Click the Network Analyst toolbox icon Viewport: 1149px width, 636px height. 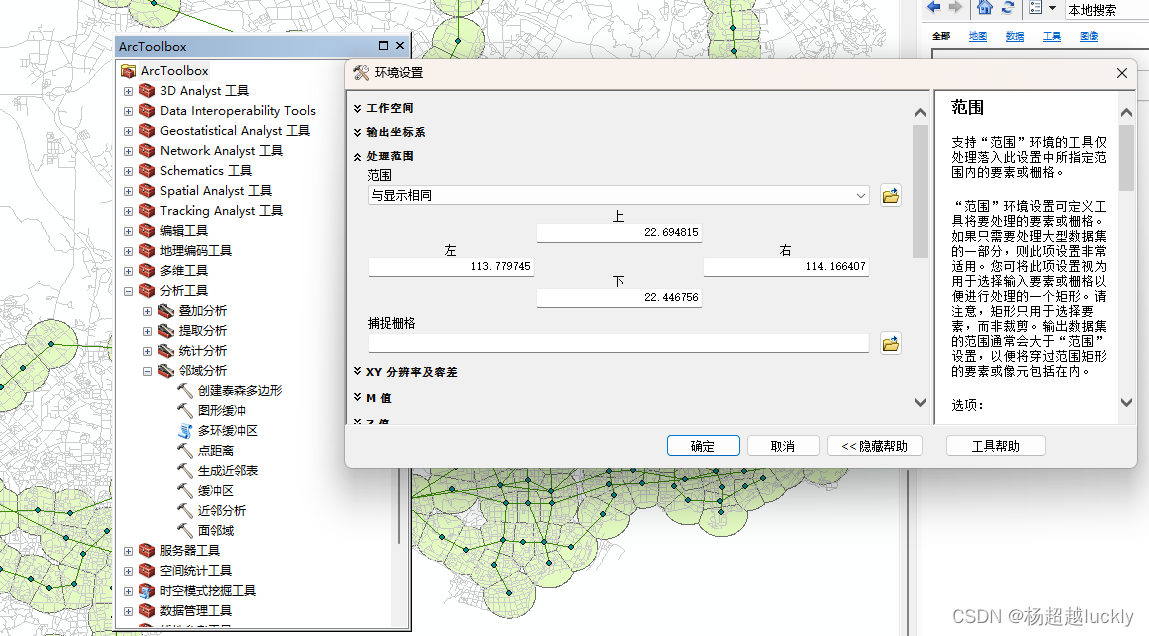(147, 150)
